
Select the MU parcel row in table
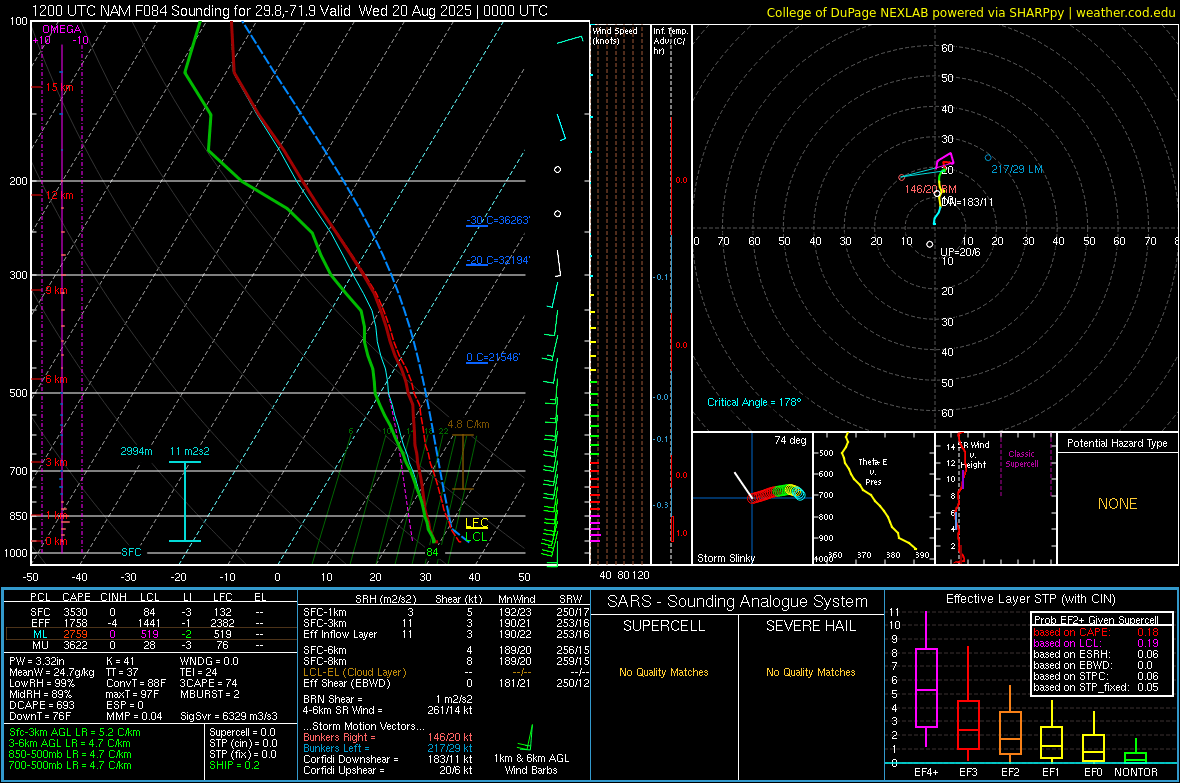tap(149, 644)
